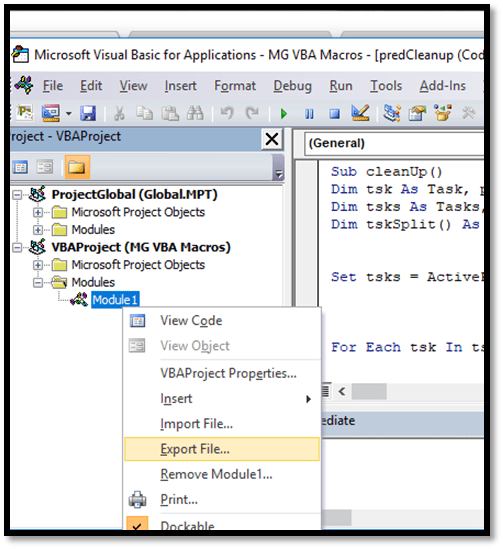
Task: Click the VBA application icon in title bar
Action: click(20, 55)
